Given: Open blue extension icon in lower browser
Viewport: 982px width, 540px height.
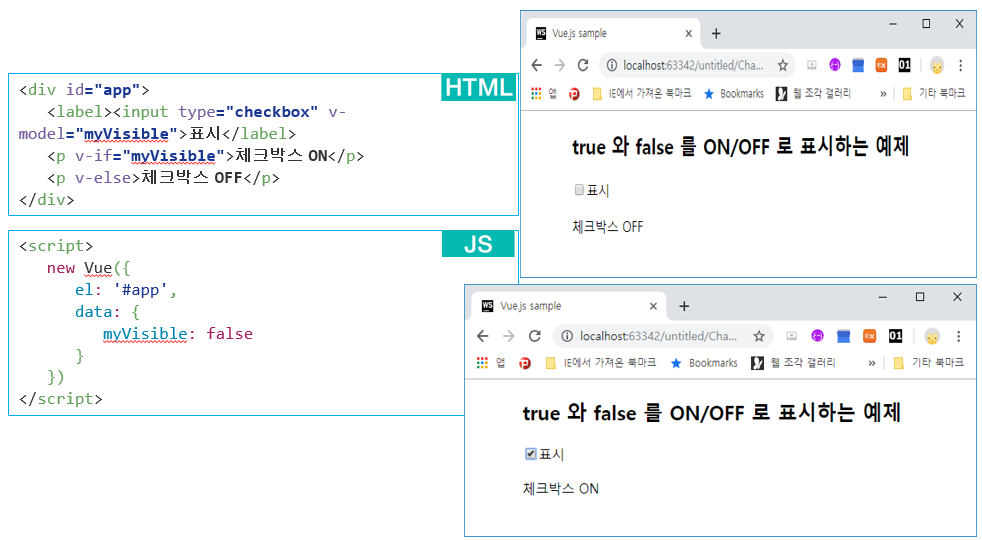Looking at the screenshot, I should click(844, 336).
